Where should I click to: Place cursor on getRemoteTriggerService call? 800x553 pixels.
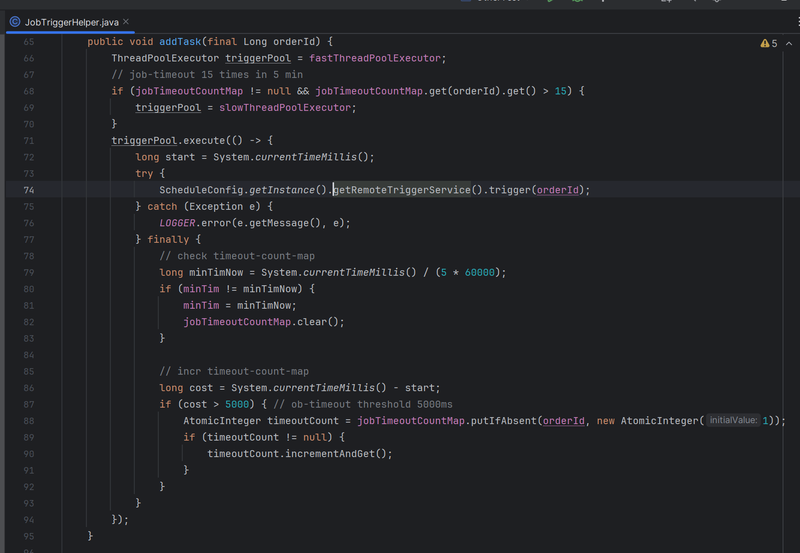tap(402, 190)
